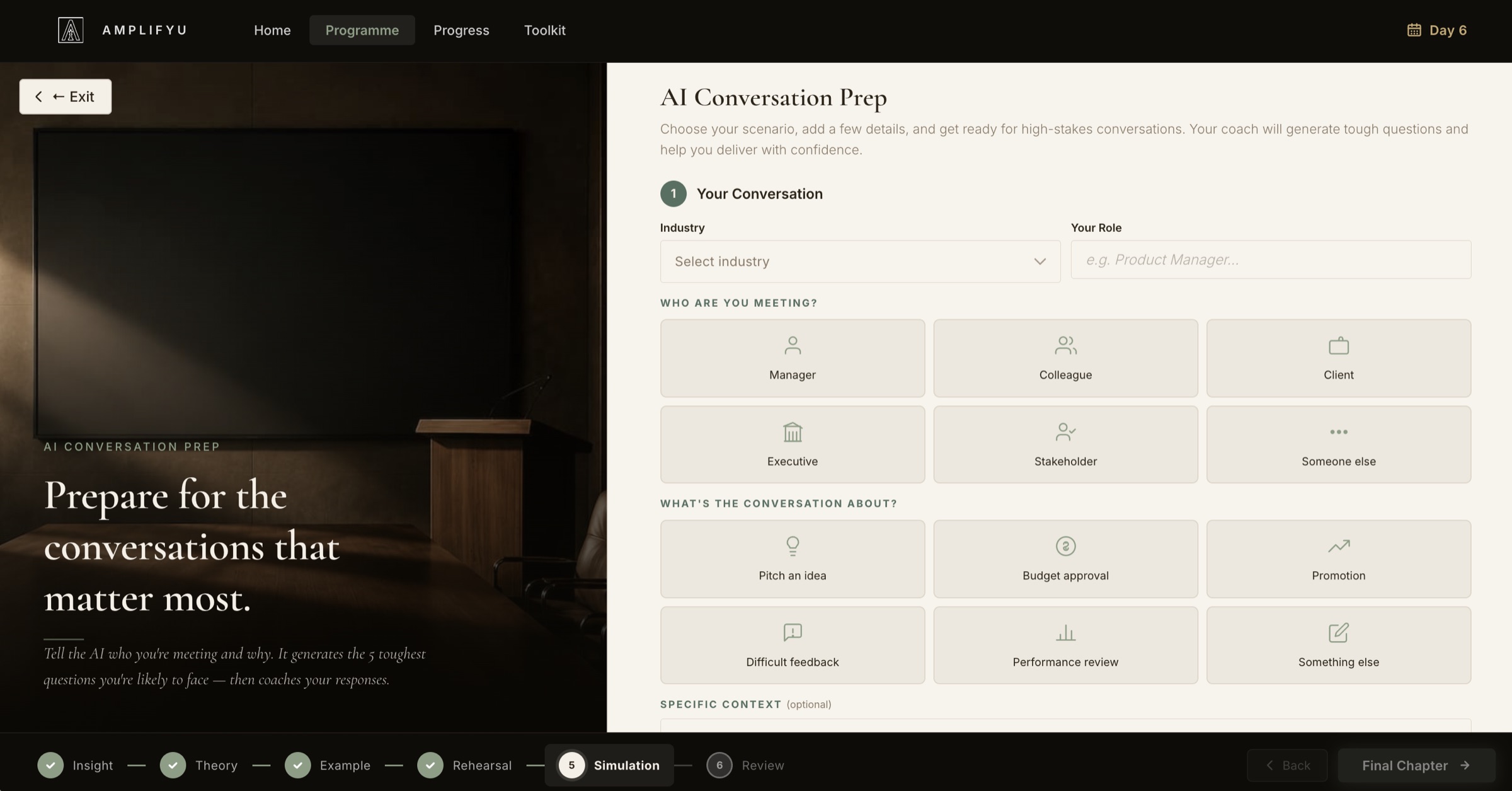Viewport: 1512px width, 791px height.
Task: Select the Difficult feedback message card
Action: tap(793, 645)
